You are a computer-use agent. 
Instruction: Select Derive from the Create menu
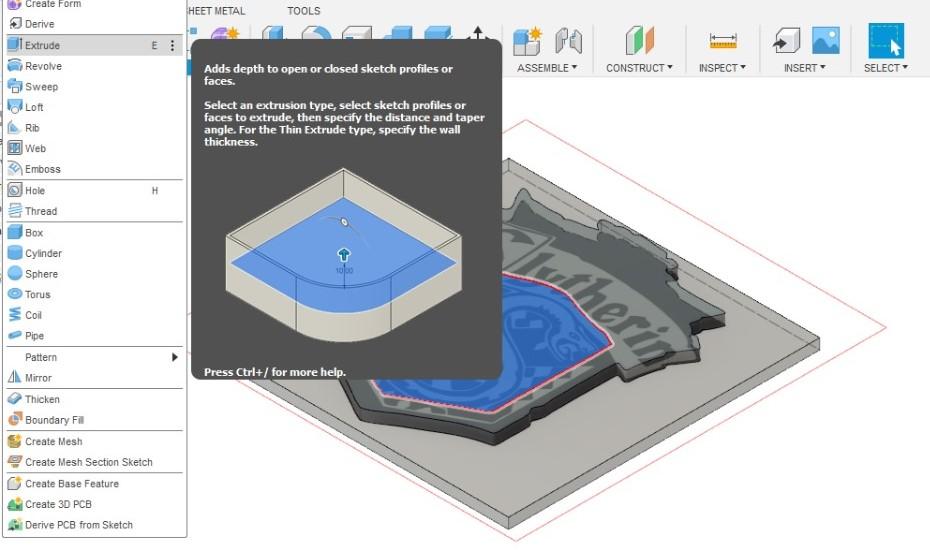pyautogui.click(x=39, y=24)
